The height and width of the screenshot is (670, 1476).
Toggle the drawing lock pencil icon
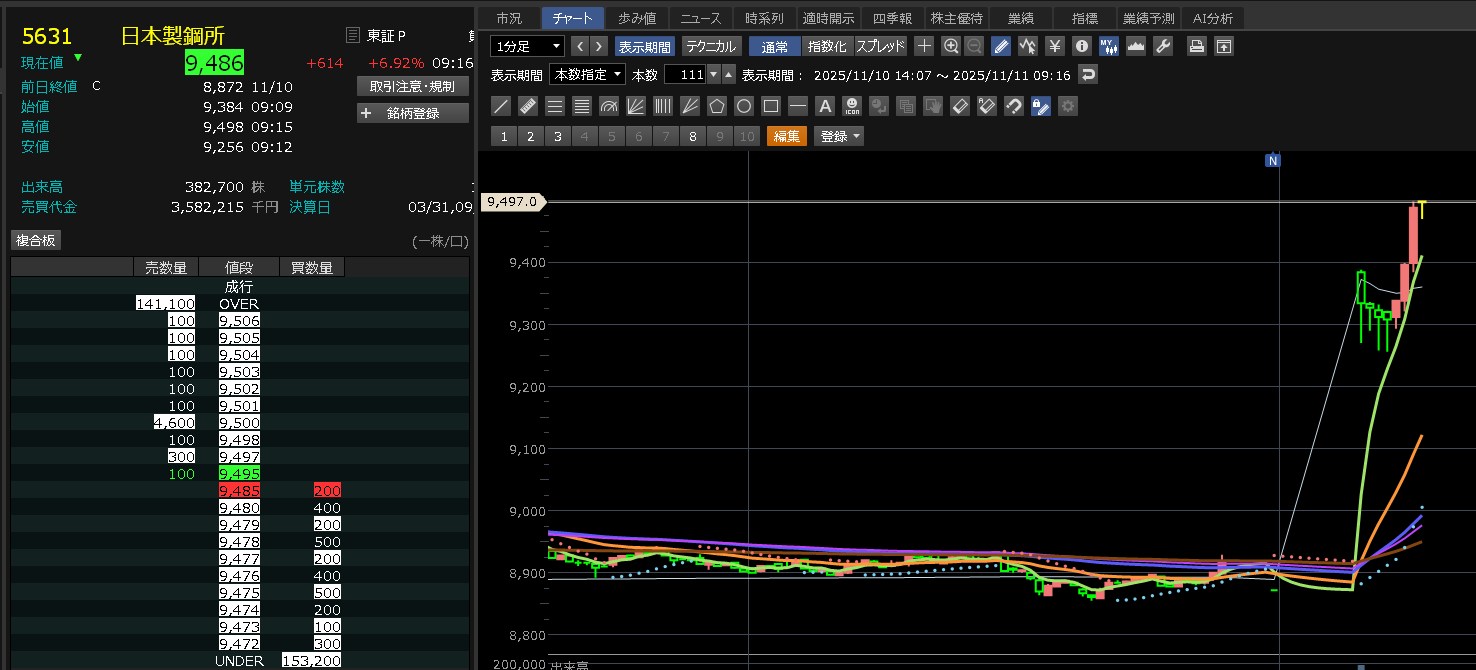point(1040,106)
